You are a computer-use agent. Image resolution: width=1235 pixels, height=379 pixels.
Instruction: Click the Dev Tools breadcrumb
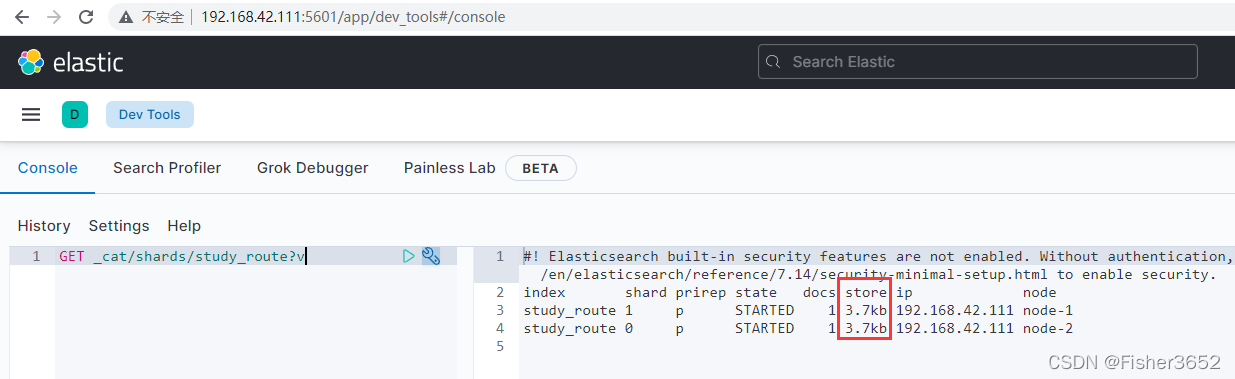click(x=150, y=115)
